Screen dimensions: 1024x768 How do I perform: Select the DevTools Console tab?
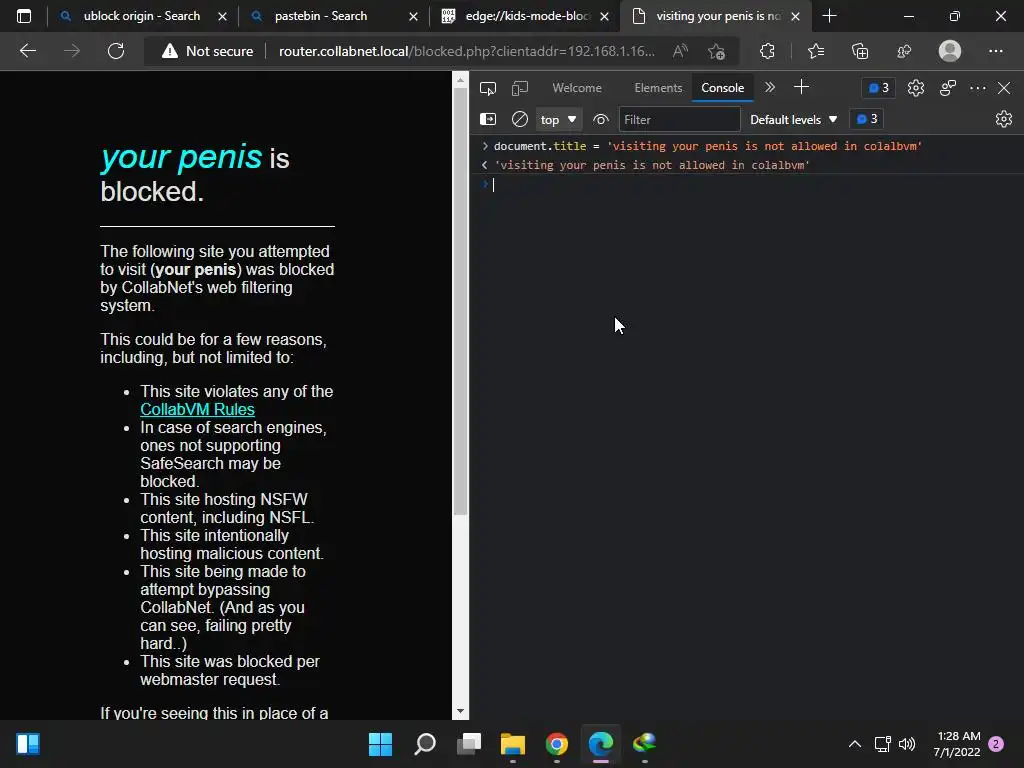(722, 88)
